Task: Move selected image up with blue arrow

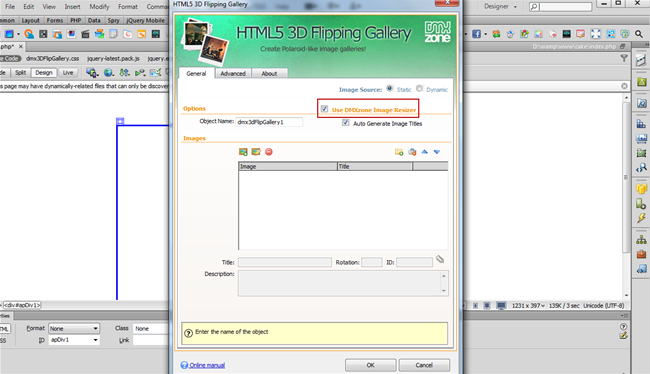Action: [x=424, y=152]
